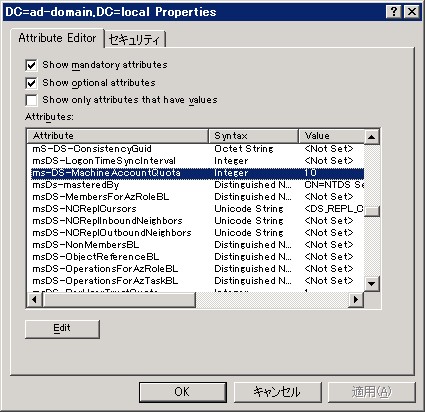Image resolution: width=425 pixels, height=412 pixels.
Task: Click the list scroll up arrow
Action: click(x=371, y=137)
